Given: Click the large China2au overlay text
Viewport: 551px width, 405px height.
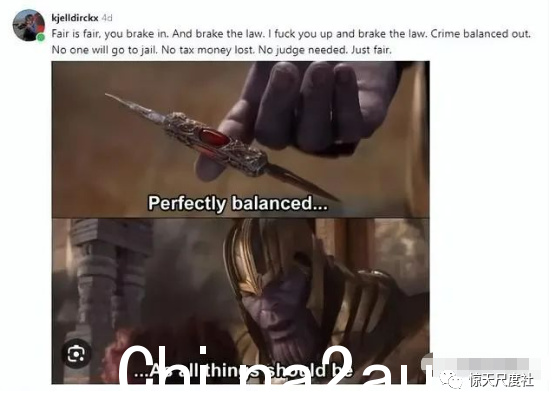Looking at the screenshot, I should (276, 365).
